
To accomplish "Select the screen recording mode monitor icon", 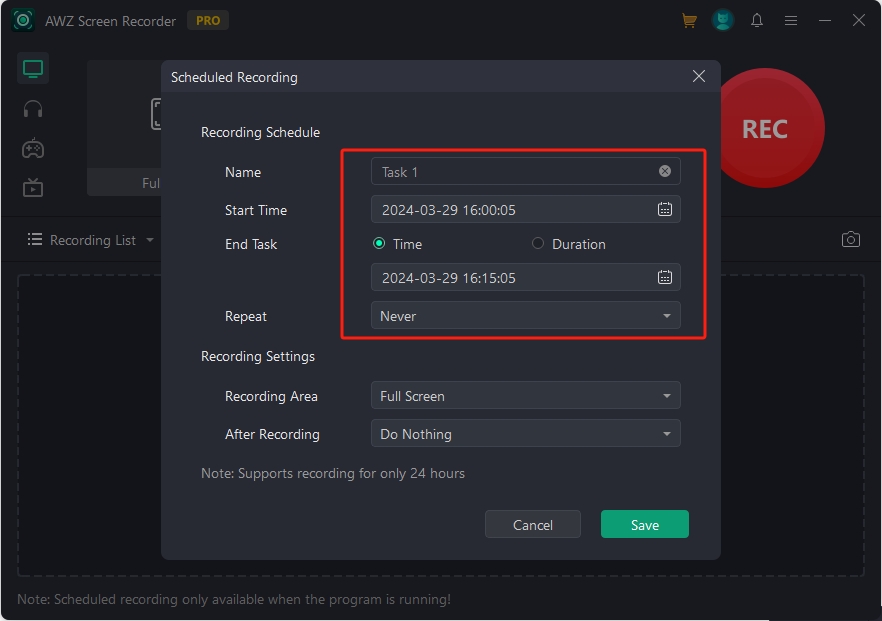I will point(33,69).
